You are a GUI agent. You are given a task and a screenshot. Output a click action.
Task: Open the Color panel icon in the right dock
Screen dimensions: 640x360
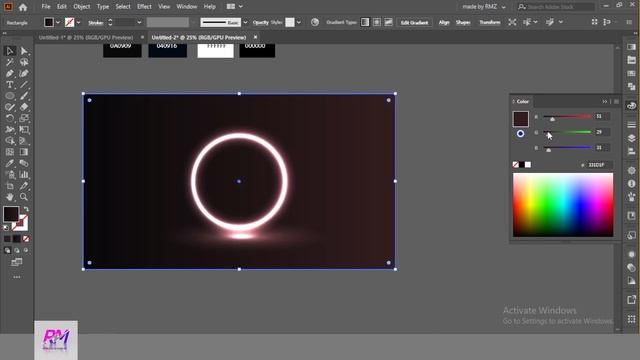point(631,106)
